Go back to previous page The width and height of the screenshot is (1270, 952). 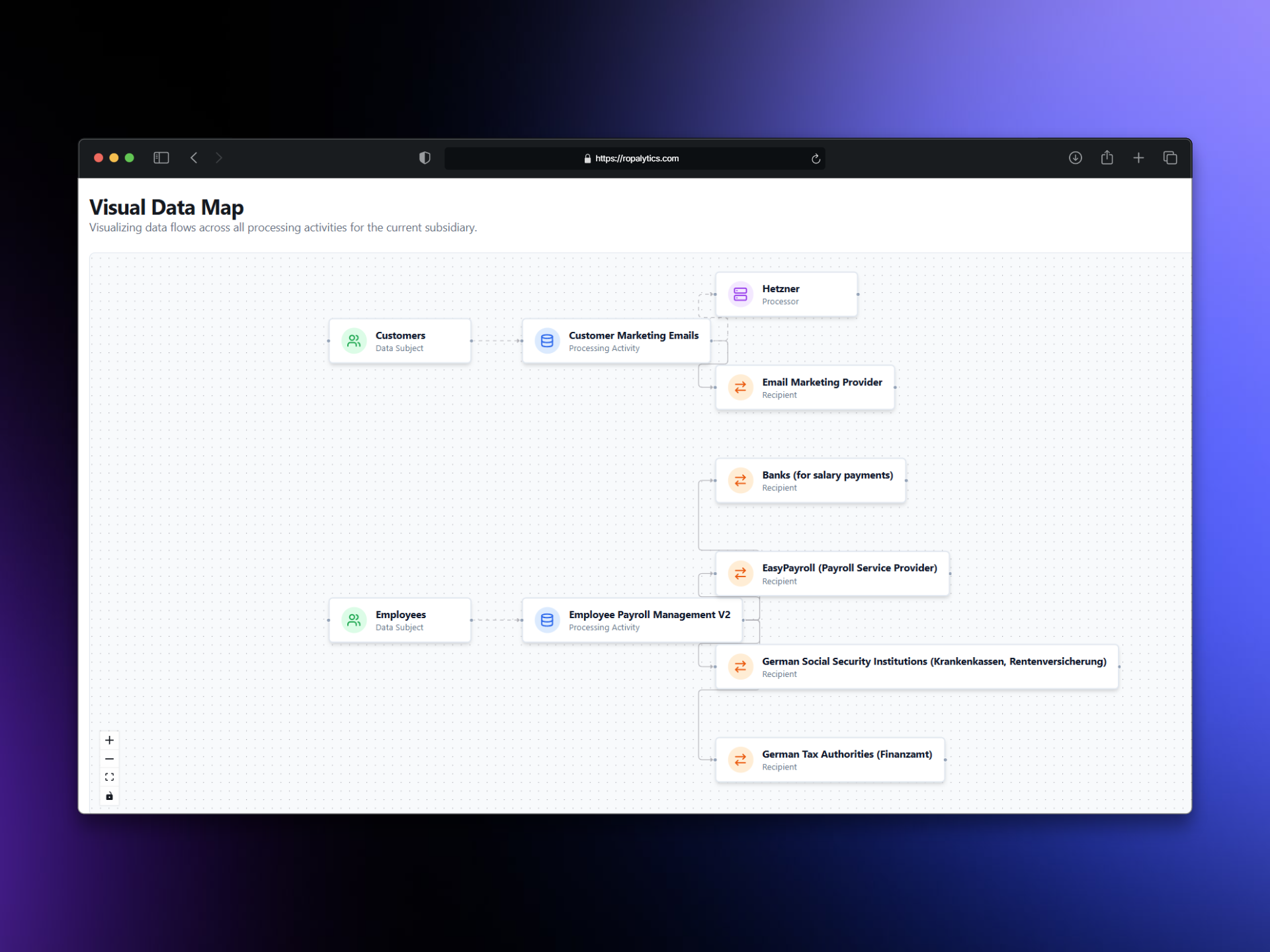[194, 158]
